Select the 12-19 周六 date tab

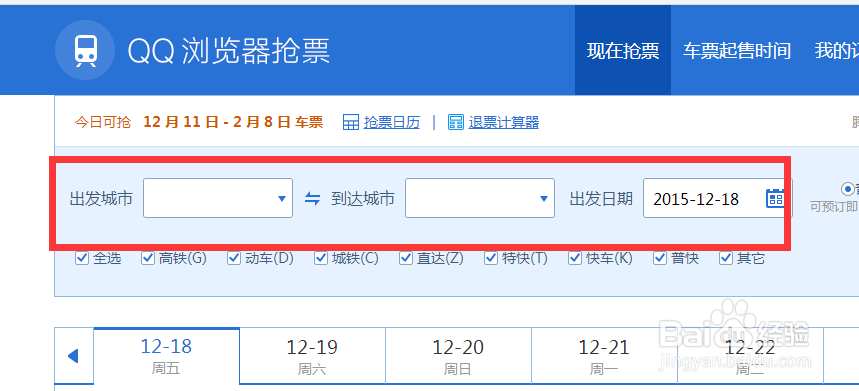312,356
